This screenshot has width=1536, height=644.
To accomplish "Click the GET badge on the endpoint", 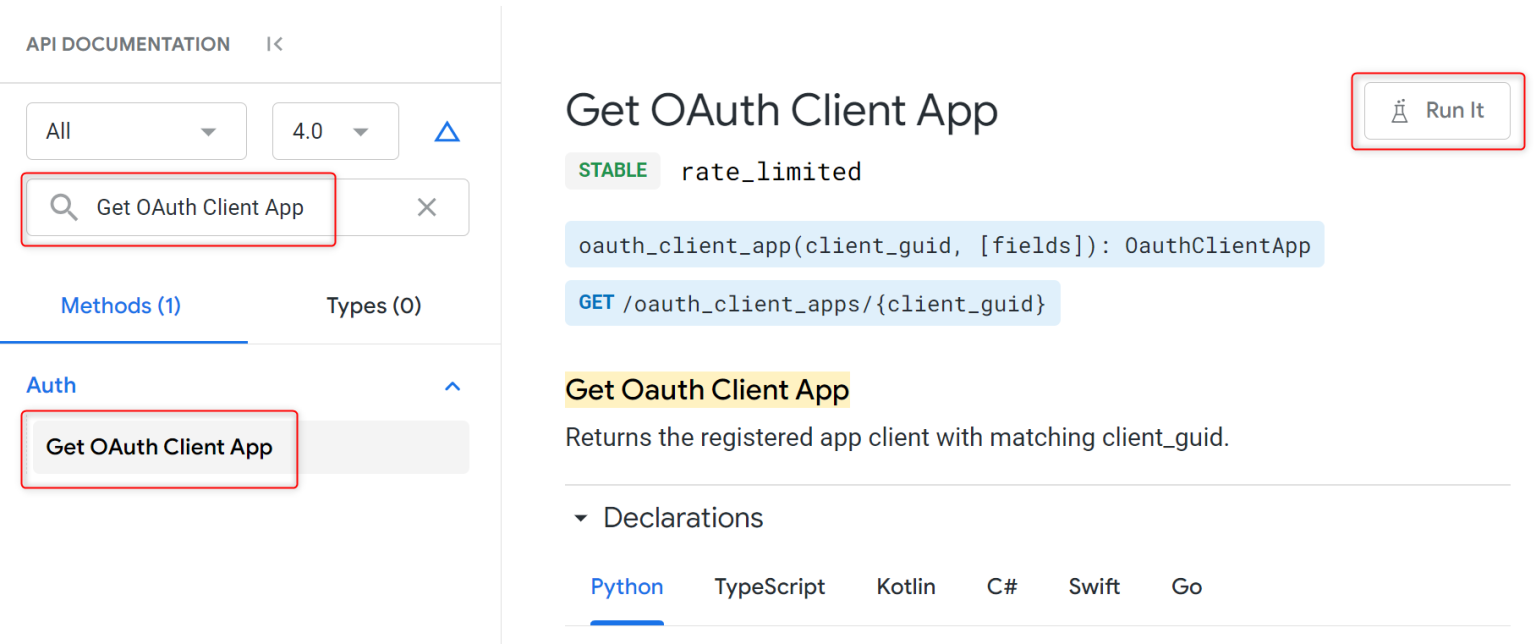I will pos(595,302).
